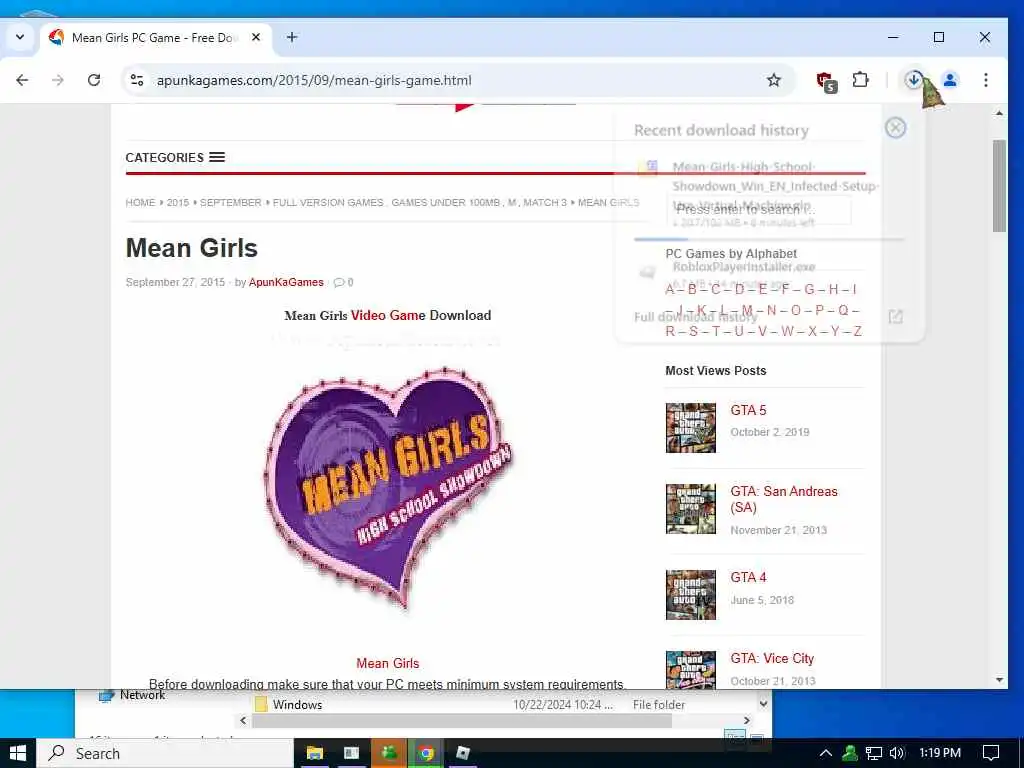Open GAMES UNDER 100MB breadcrumb

coord(445,202)
